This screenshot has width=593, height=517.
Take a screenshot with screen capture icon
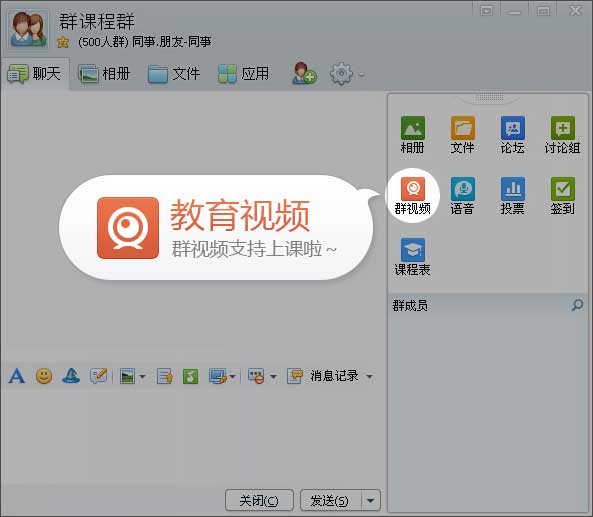[x=218, y=376]
